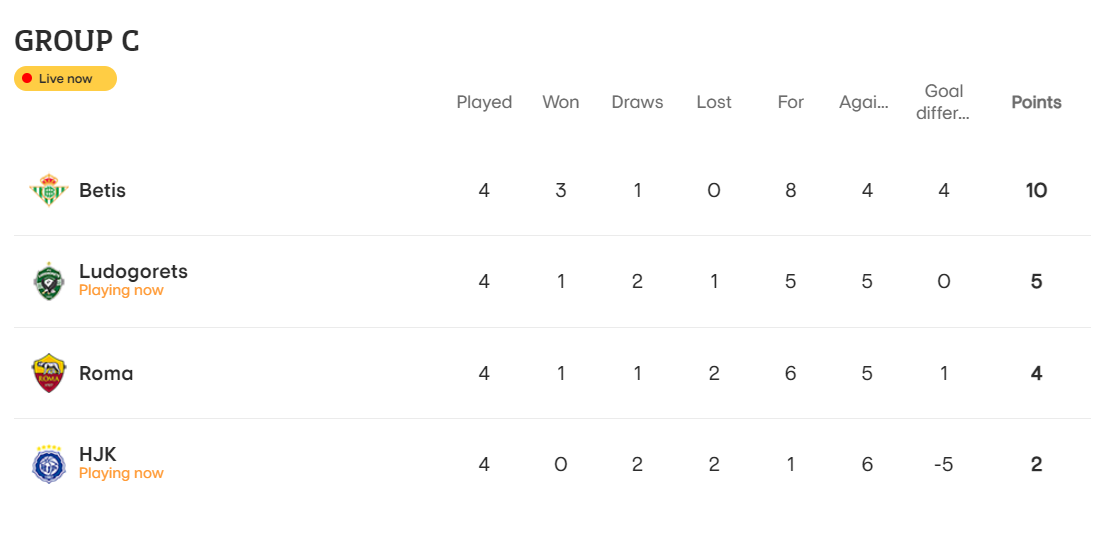The width and height of the screenshot is (1106, 537).
Task: Click Playing now under HJK
Action: tap(121, 473)
